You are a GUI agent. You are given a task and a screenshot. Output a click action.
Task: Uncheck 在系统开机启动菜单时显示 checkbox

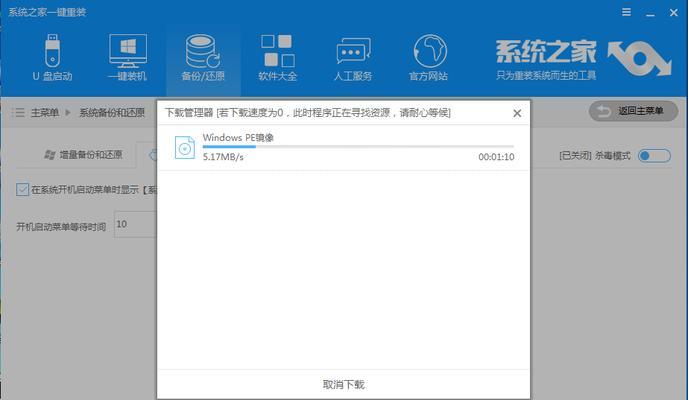pos(22,189)
